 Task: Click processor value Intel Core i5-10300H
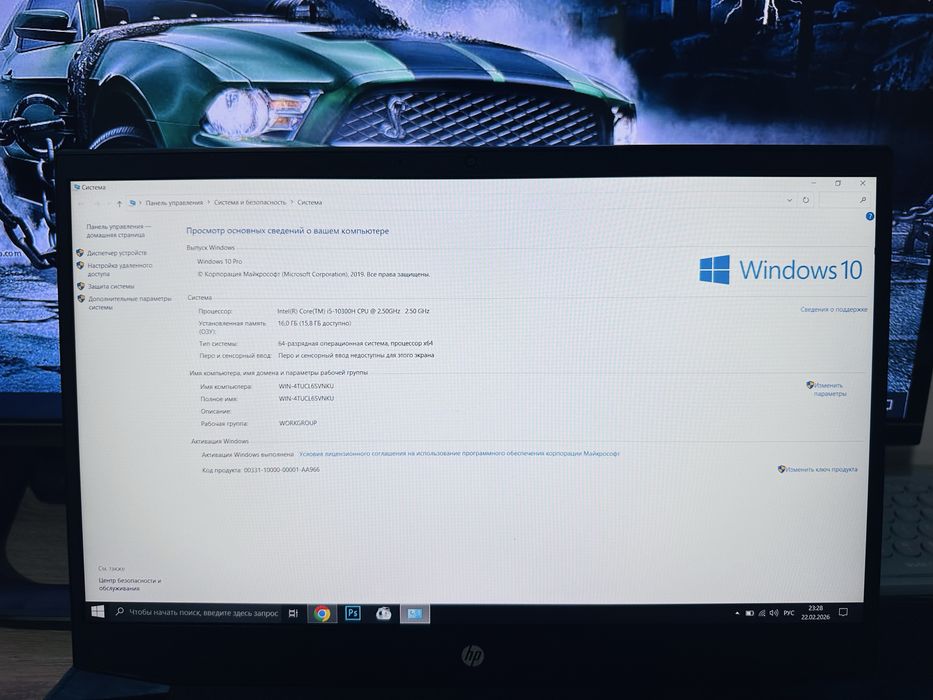pos(353,311)
